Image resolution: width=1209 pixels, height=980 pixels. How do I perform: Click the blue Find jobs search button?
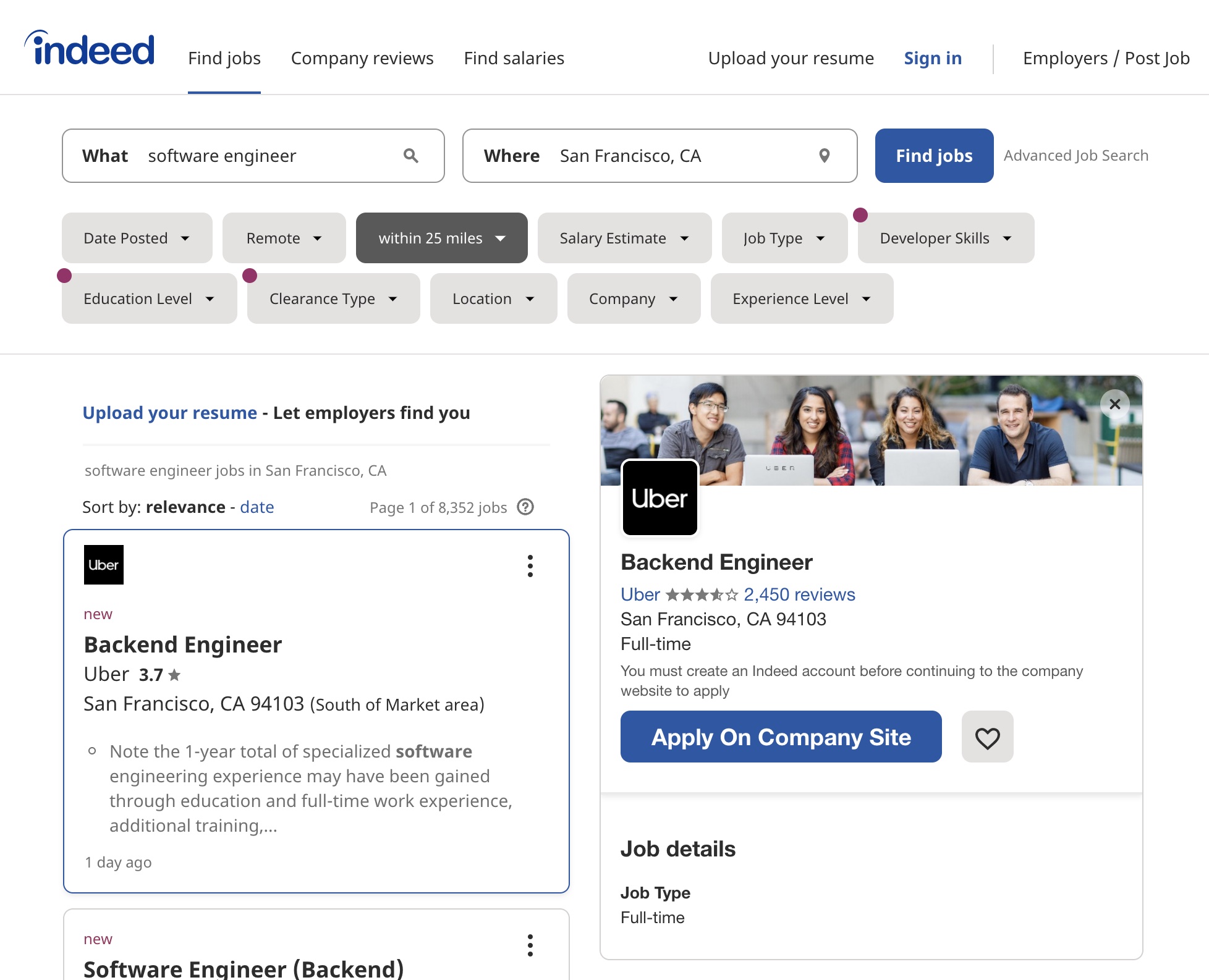coord(935,156)
